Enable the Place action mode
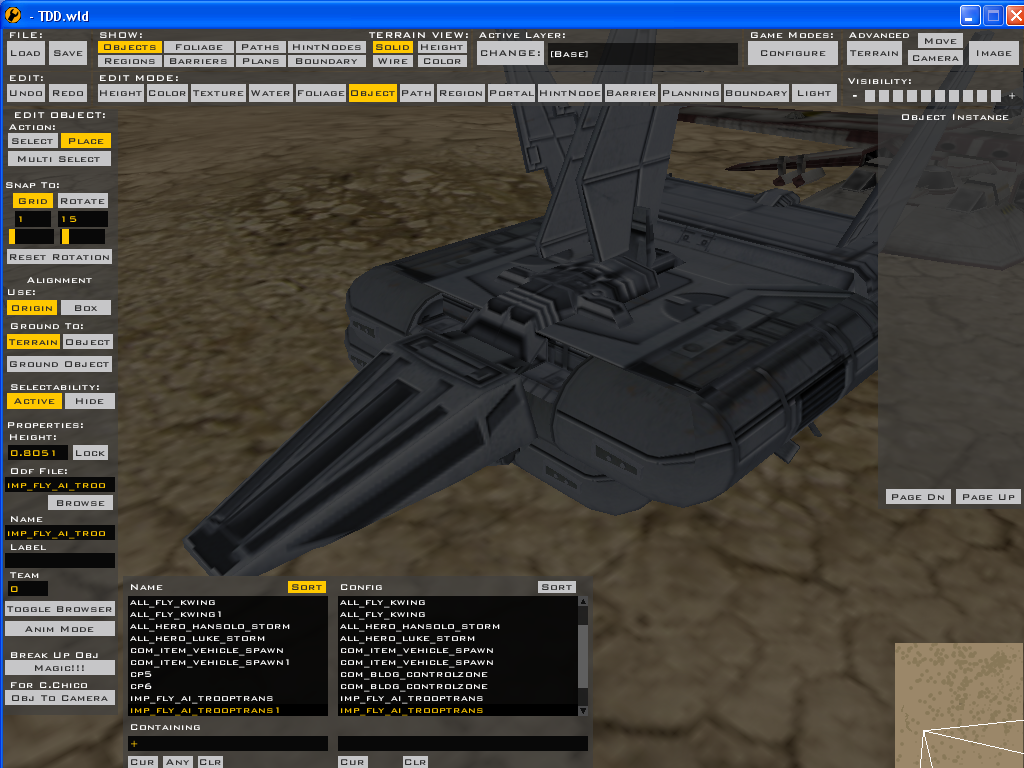The width and height of the screenshot is (1024, 768). (85, 140)
